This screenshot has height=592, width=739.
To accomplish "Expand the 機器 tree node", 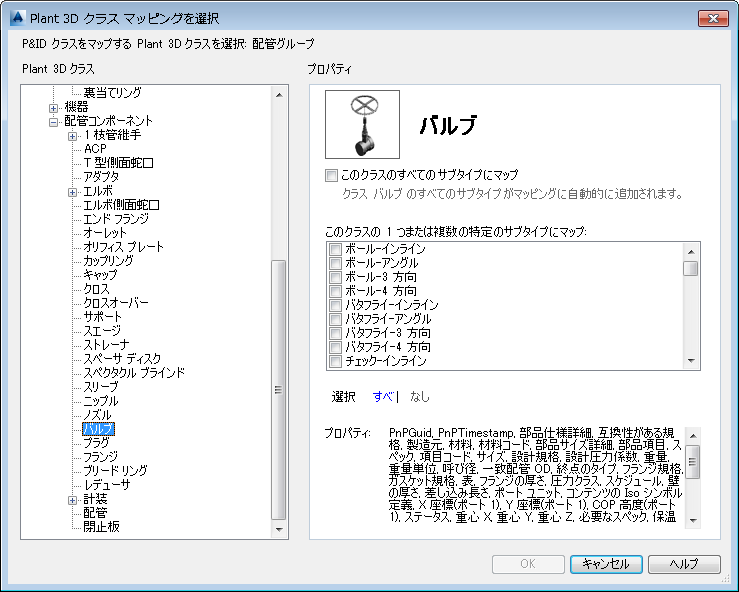I will pos(53,108).
